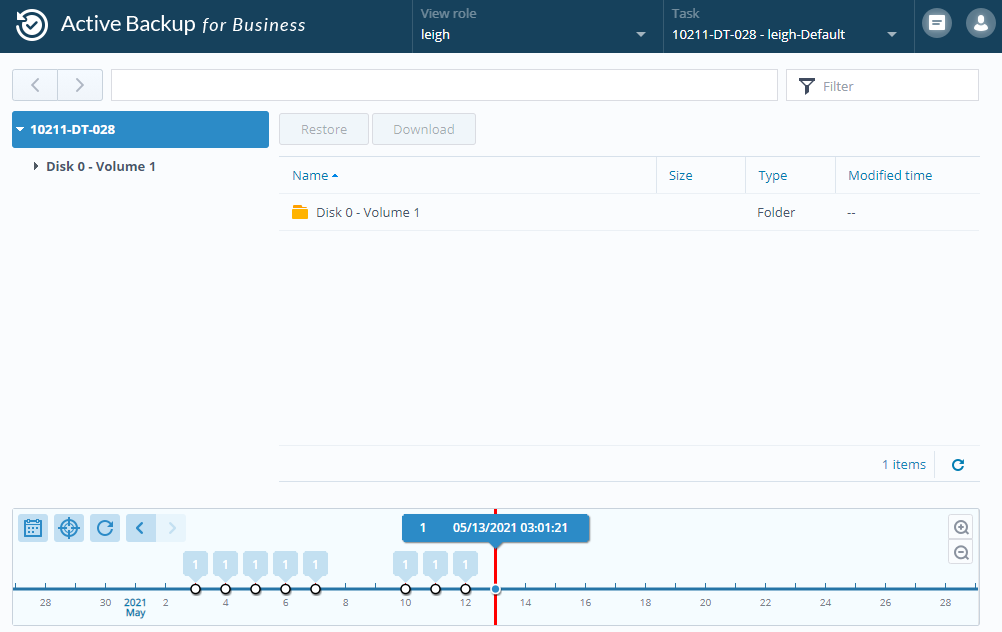Click into the Filter search field
The height and width of the screenshot is (632, 1002).
point(883,85)
